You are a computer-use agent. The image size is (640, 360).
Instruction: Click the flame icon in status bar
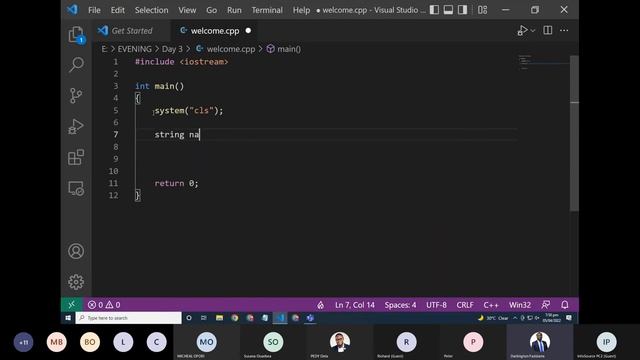pyautogui.click(x=320, y=305)
